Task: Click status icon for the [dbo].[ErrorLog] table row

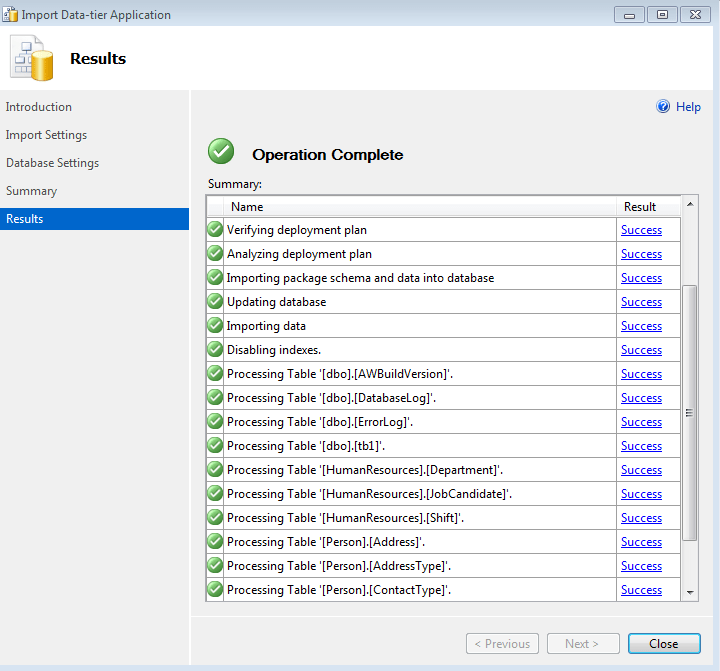Action: tap(215, 422)
